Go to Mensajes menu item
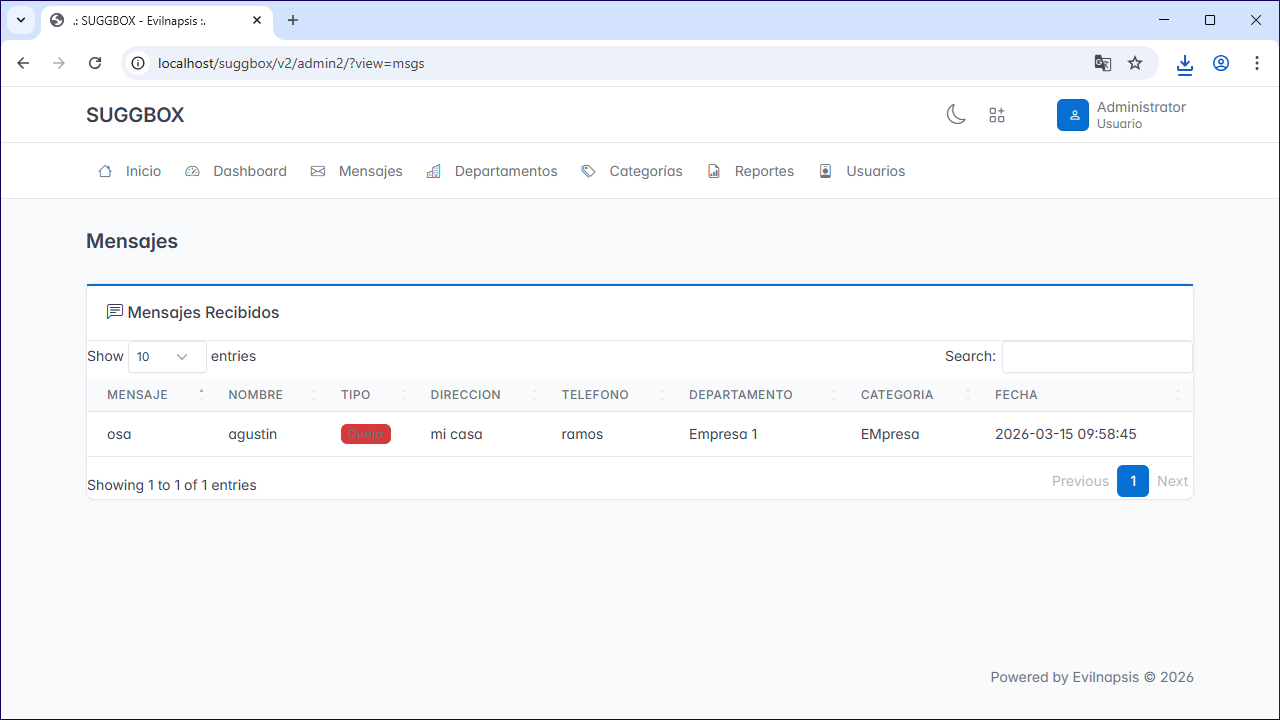1280x720 pixels. click(357, 171)
